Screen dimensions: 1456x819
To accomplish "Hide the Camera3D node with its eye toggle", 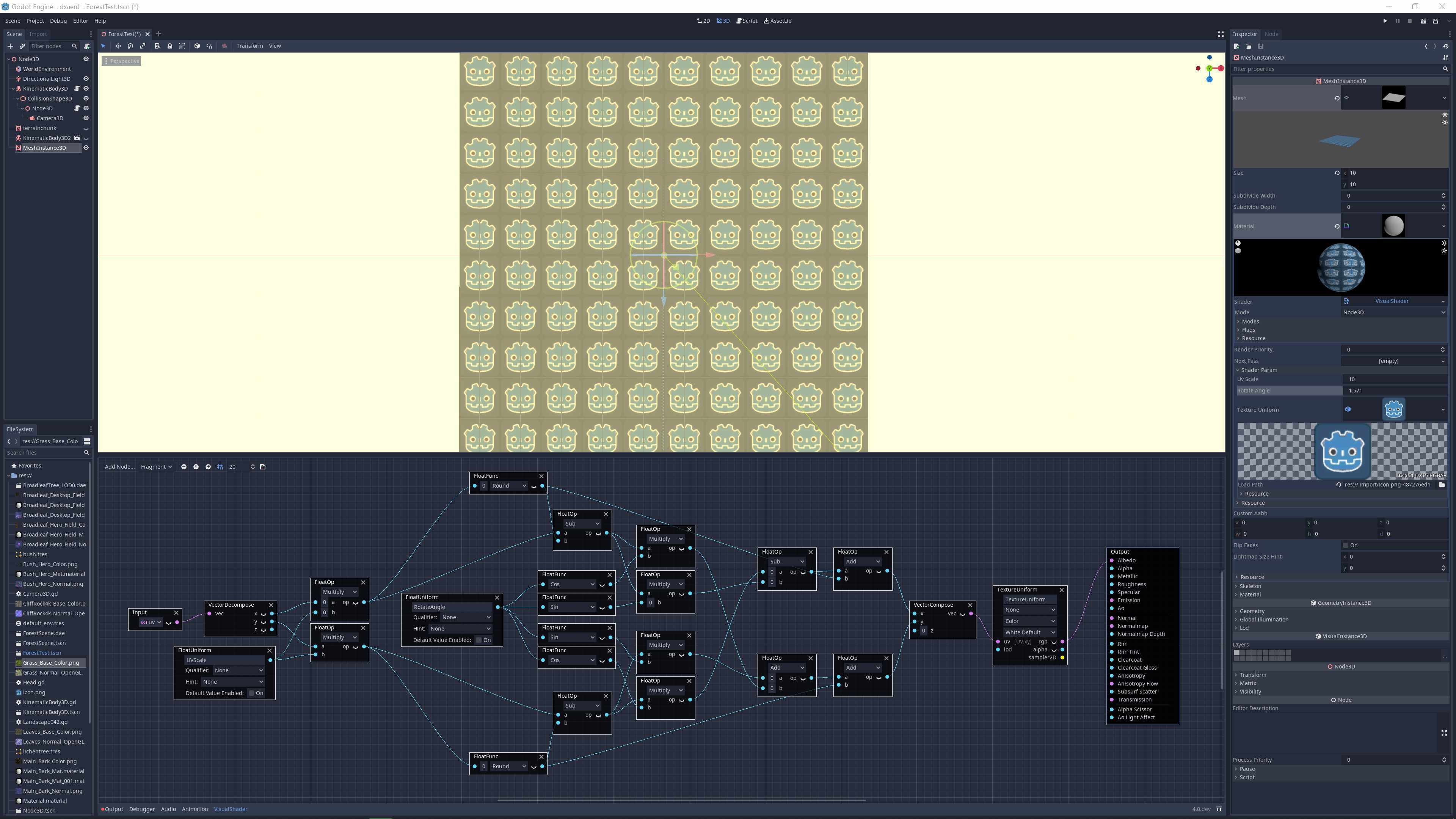I will 86,118.
